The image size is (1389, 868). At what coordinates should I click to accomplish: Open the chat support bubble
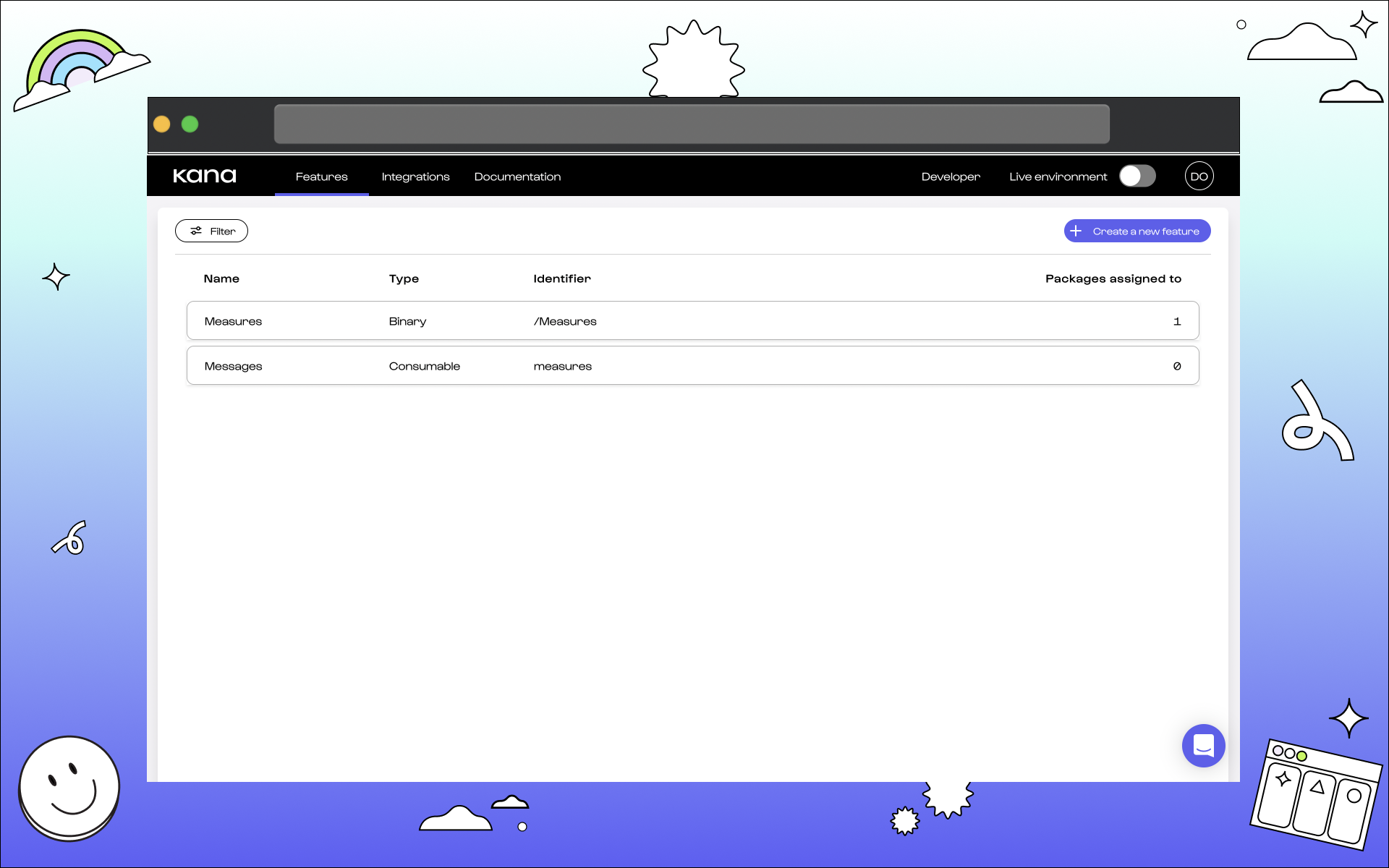(x=1203, y=745)
